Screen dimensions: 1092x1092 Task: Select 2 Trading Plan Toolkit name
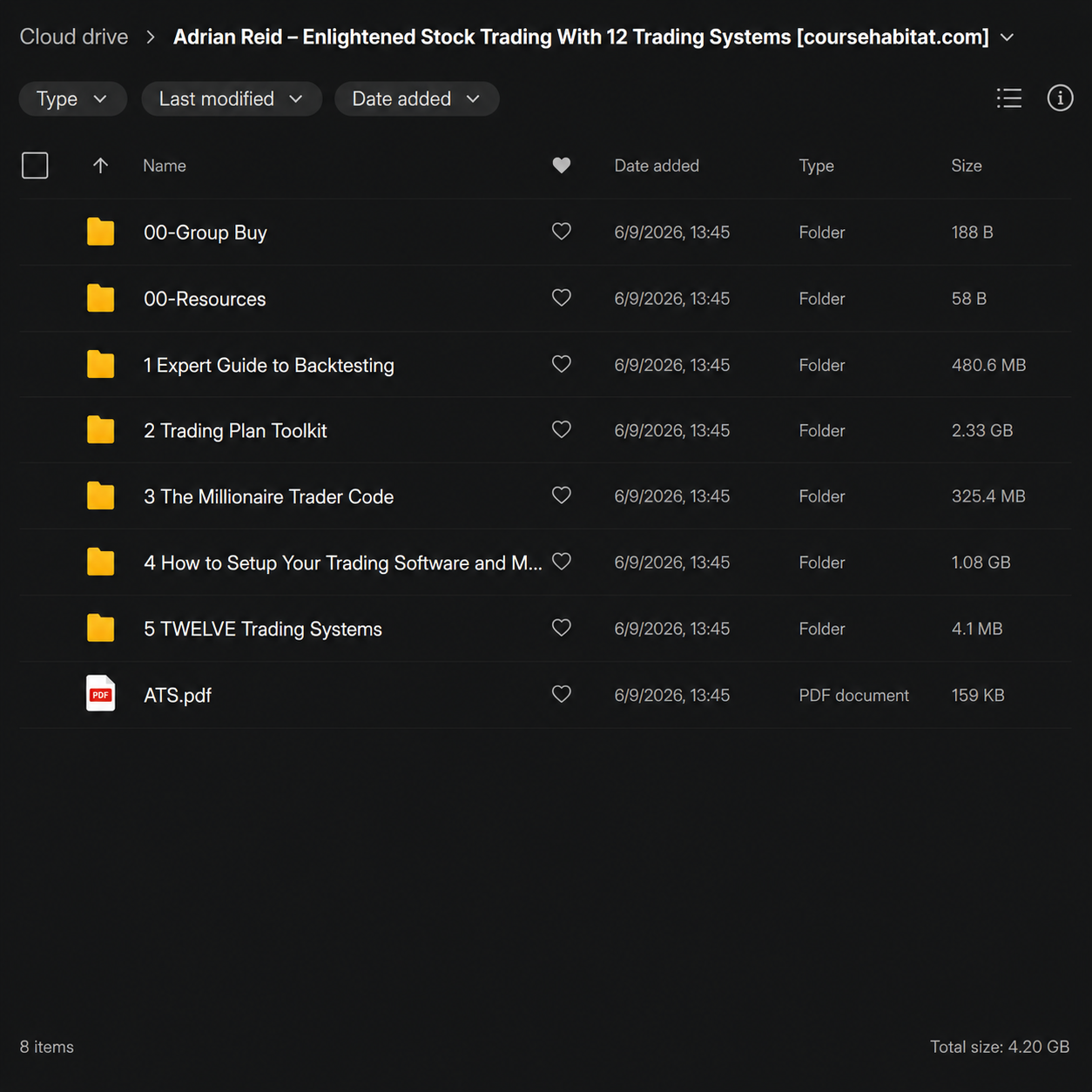[x=235, y=430]
